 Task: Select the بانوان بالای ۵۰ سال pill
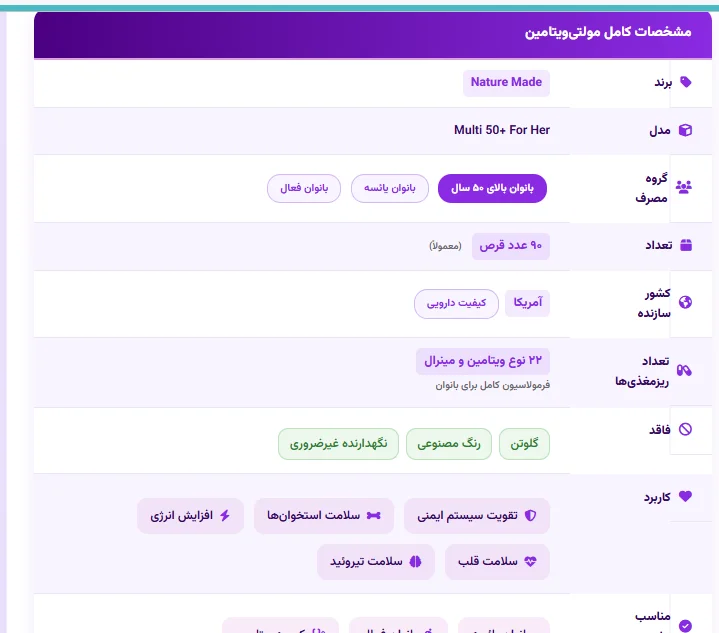point(492,189)
